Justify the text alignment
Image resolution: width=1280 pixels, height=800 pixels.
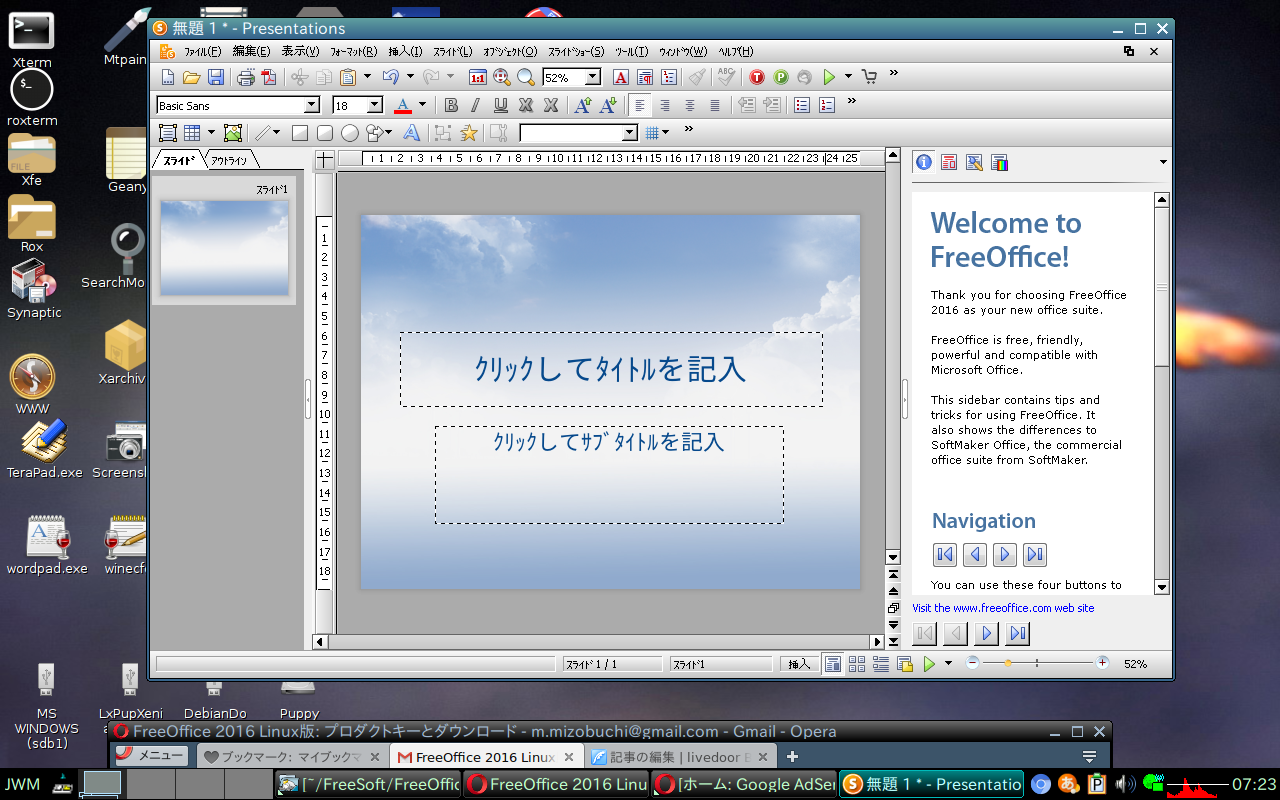coord(715,105)
